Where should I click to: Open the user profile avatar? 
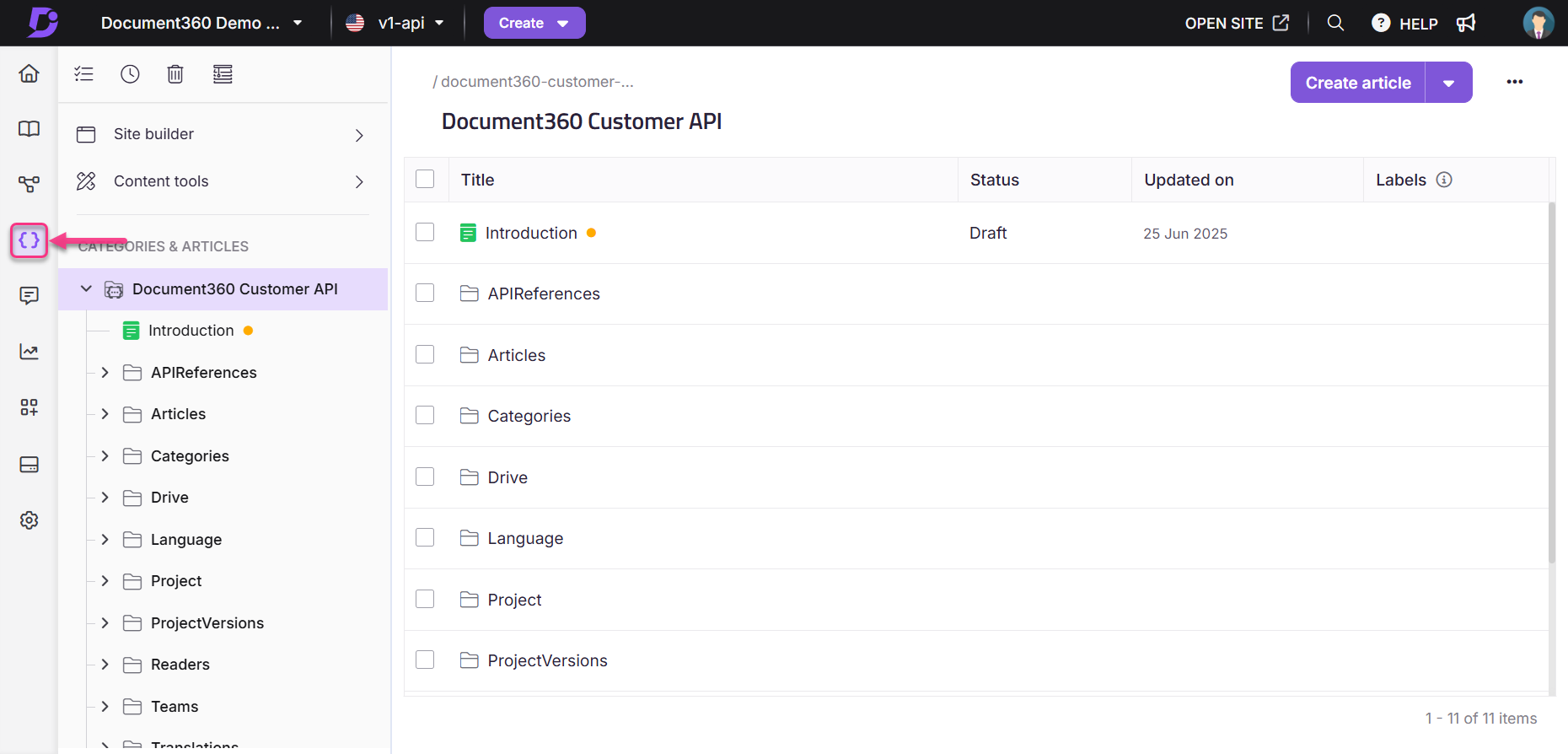(1538, 23)
